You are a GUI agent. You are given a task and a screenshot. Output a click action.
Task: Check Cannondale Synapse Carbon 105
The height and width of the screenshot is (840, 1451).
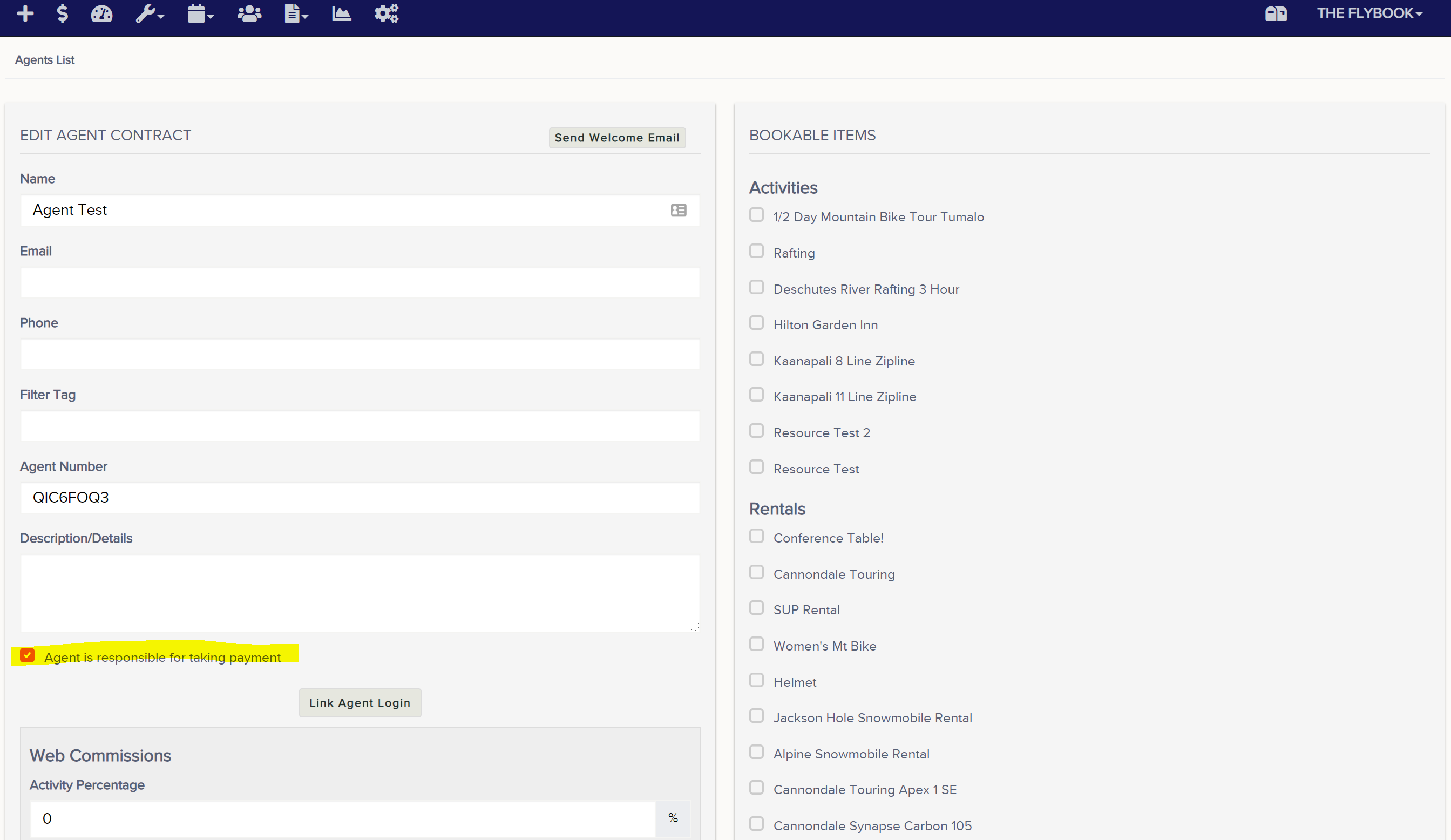757,824
